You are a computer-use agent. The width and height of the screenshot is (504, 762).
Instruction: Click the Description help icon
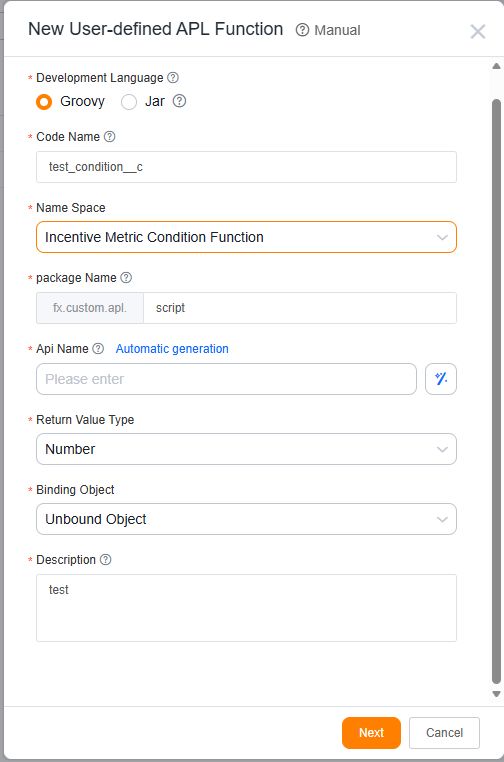click(x=105, y=559)
